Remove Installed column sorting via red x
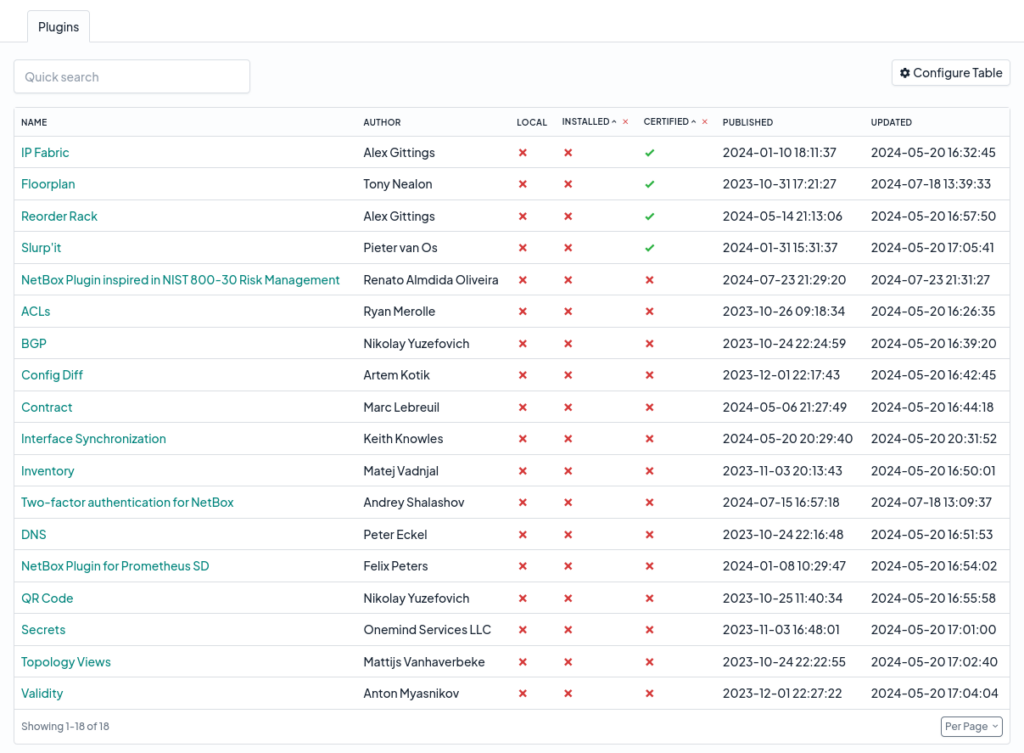The image size is (1024, 753). pos(626,121)
